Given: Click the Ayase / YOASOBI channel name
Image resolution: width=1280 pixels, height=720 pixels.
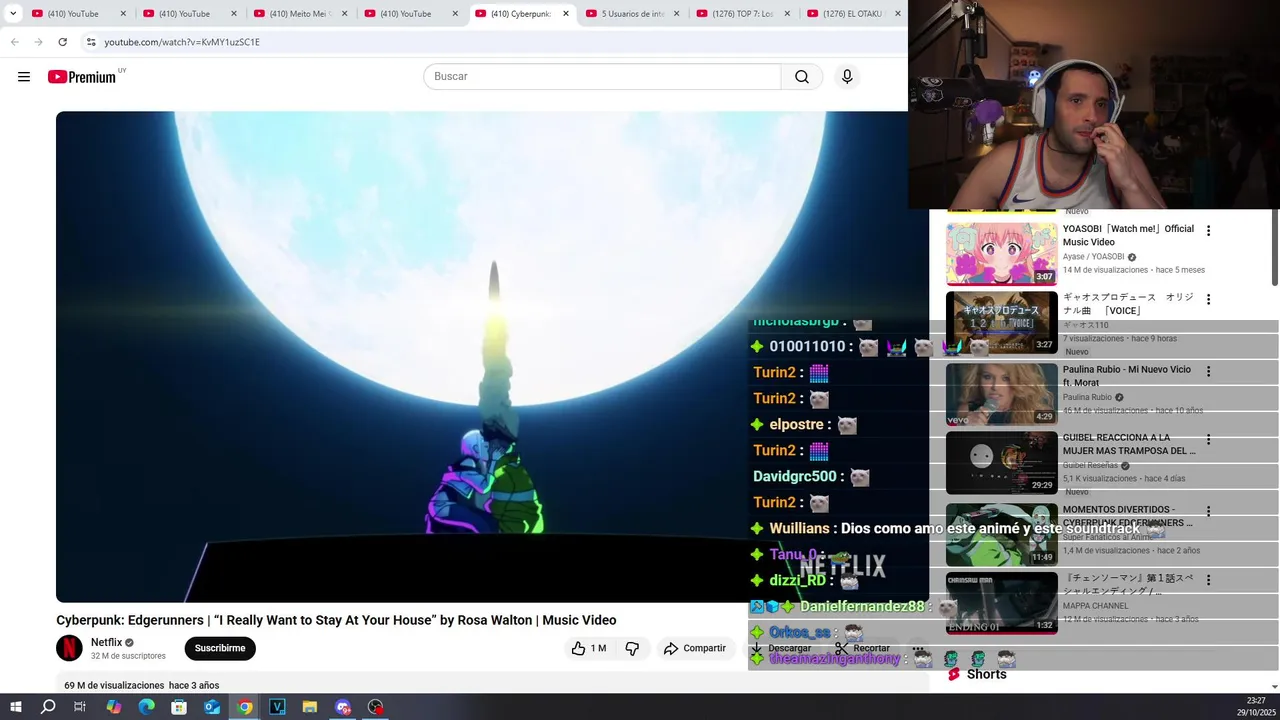Looking at the screenshot, I should pyautogui.click(x=1093, y=257).
